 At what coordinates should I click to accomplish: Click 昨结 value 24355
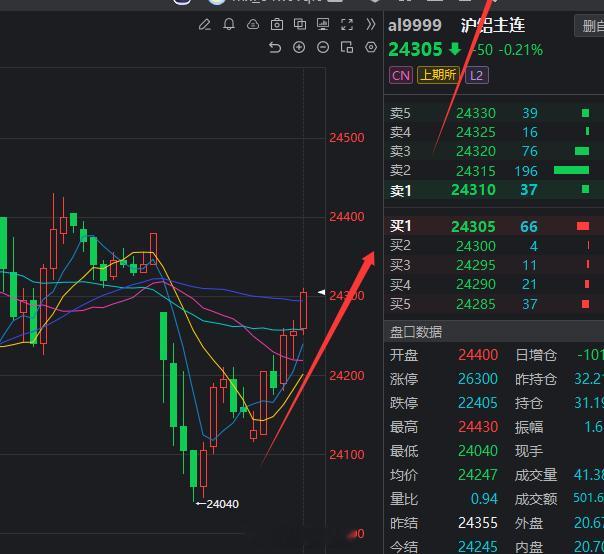pyautogui.click(x=478, y=523)
